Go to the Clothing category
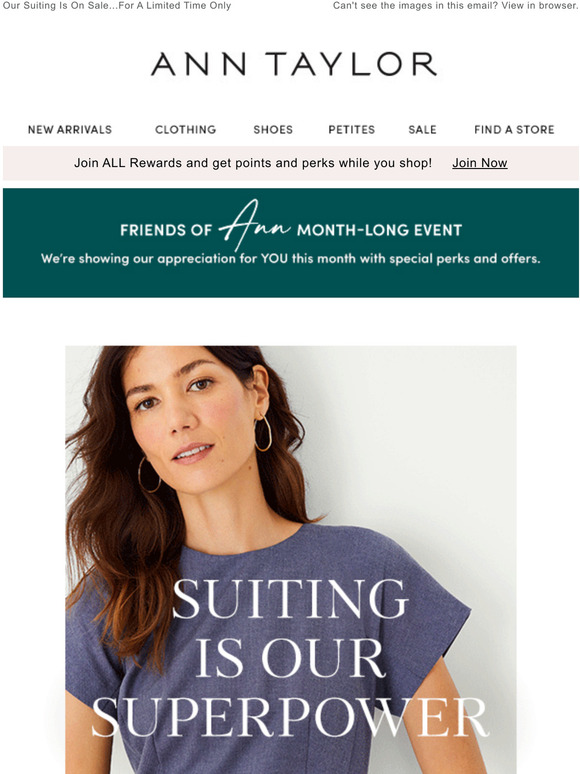Screen dimensions: 580x774 [x=186, y=130]
